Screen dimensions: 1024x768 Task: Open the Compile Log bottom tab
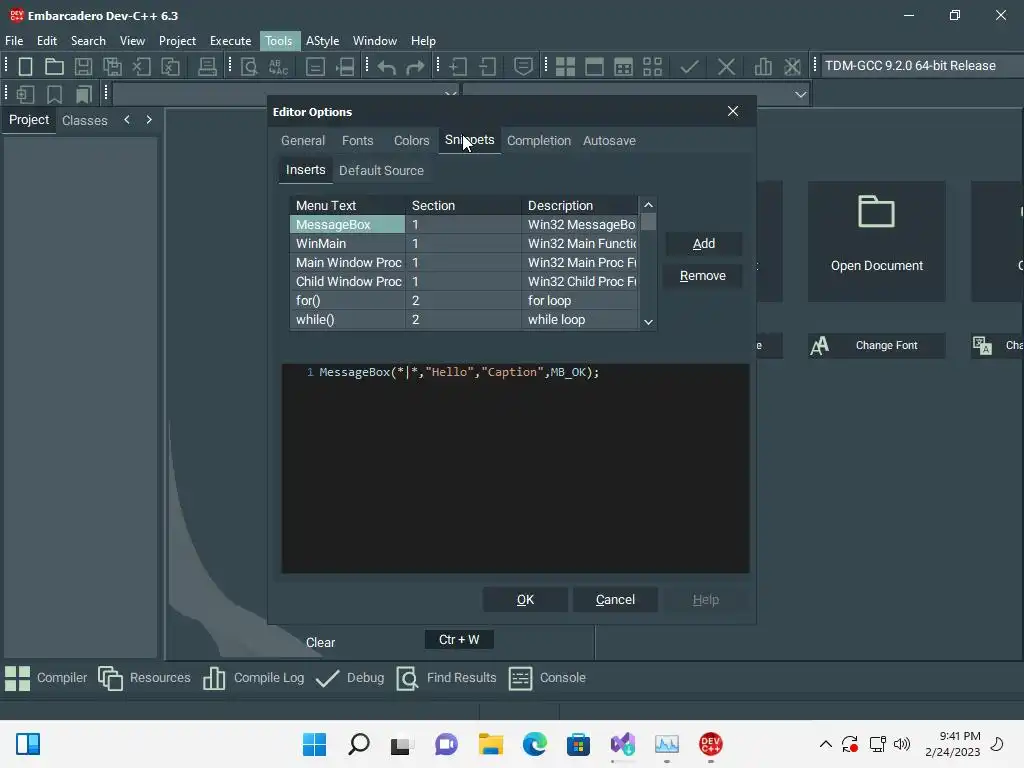tap(253, 678)
